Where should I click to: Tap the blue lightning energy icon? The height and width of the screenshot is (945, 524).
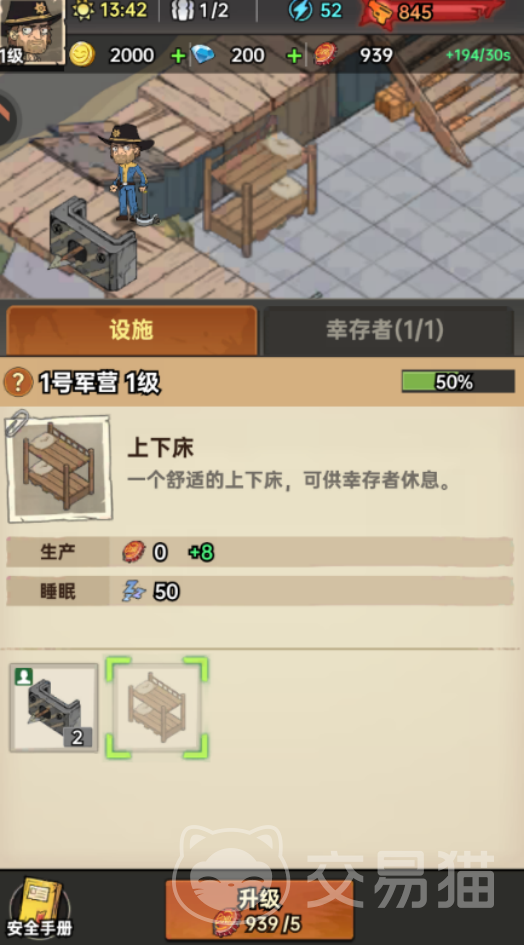300,10
